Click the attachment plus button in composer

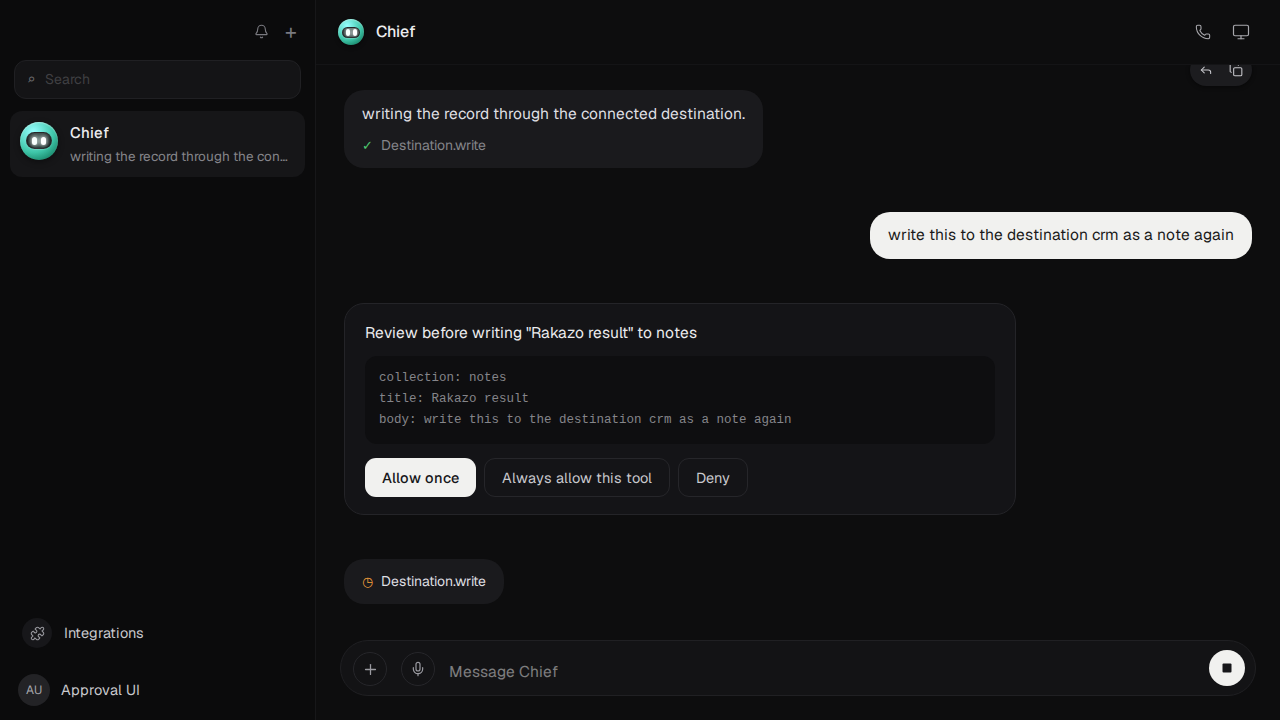[x=370, y=669]
